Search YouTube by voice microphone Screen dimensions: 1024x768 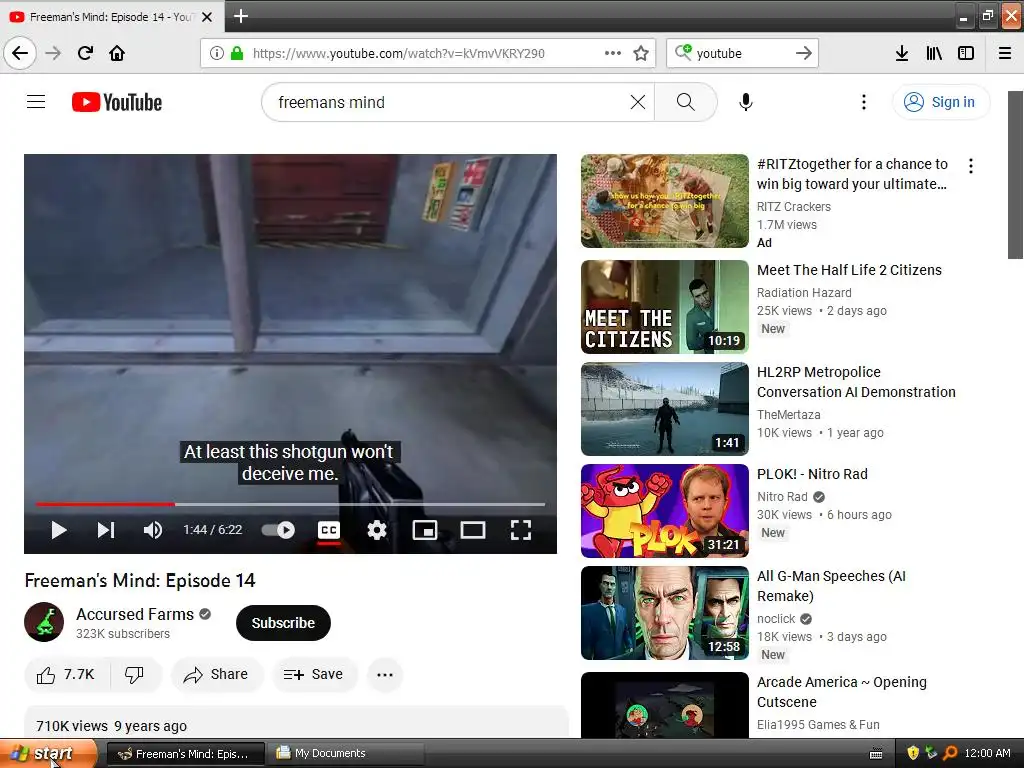(746, 102)
